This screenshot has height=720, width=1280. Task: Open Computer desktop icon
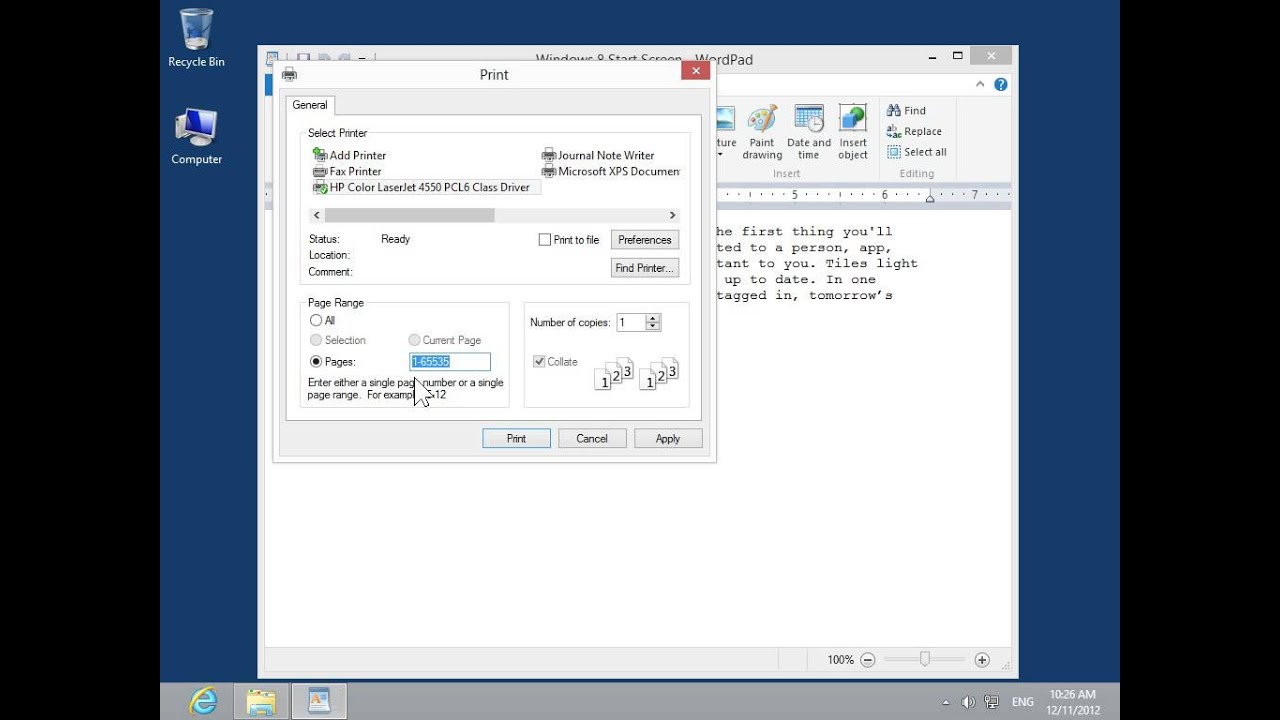coord(196,136)
